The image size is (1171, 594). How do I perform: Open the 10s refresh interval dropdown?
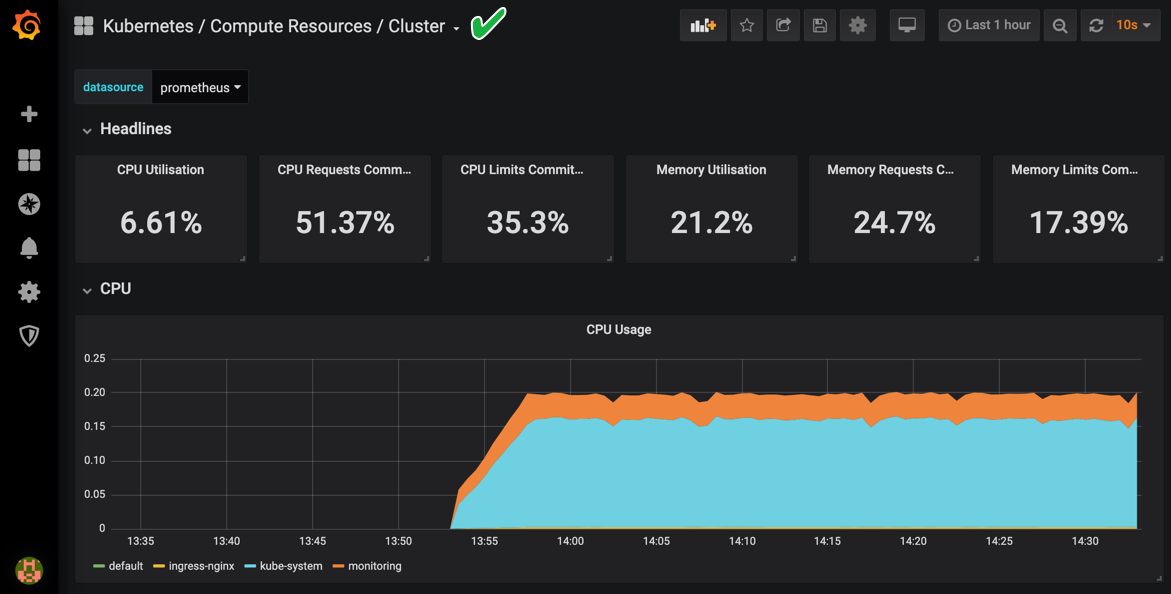pos(1135,25)
